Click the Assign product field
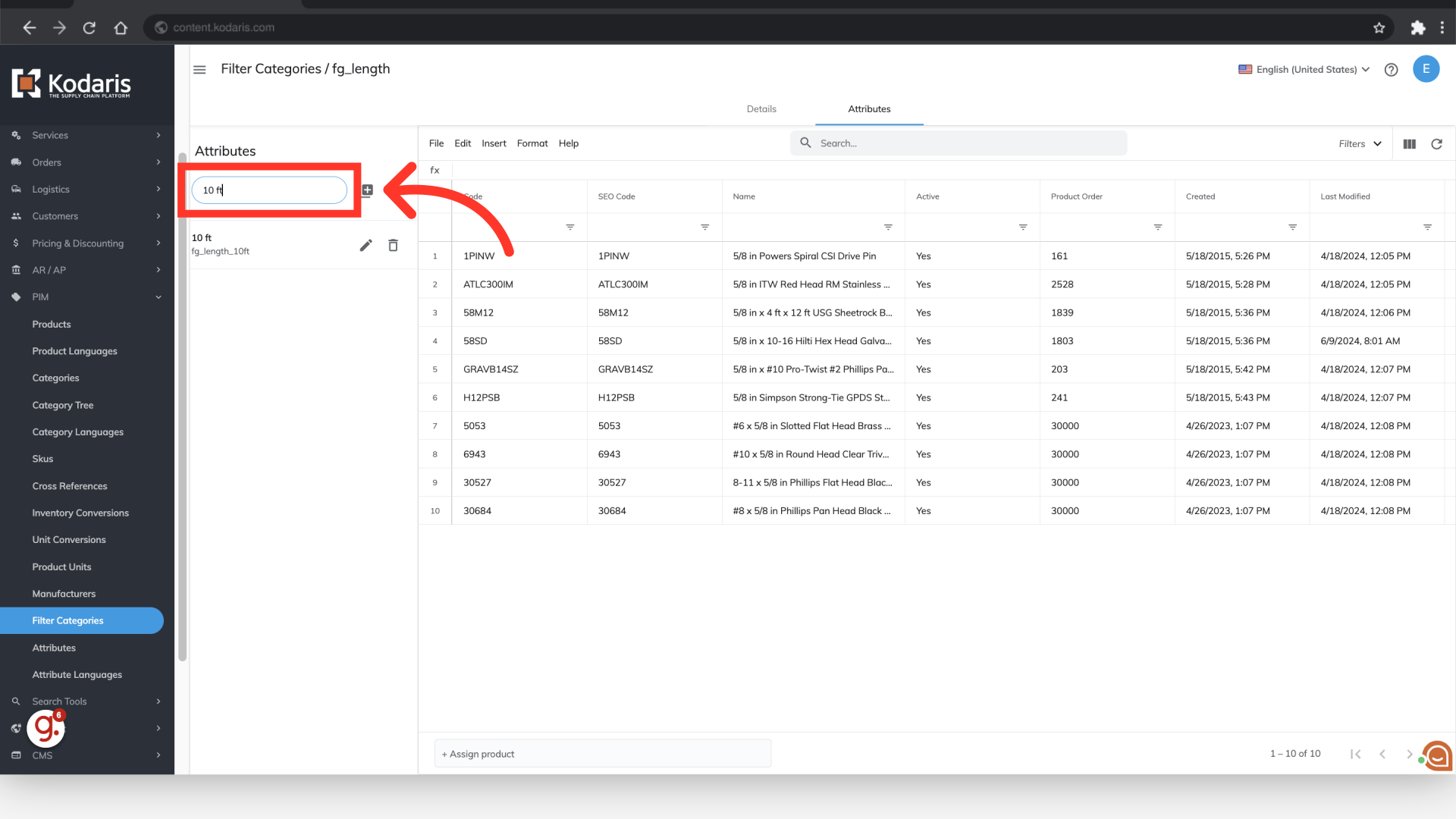The width and height of the screenshot is (1456, 819). pyautogui.click(x=602, y=754)
